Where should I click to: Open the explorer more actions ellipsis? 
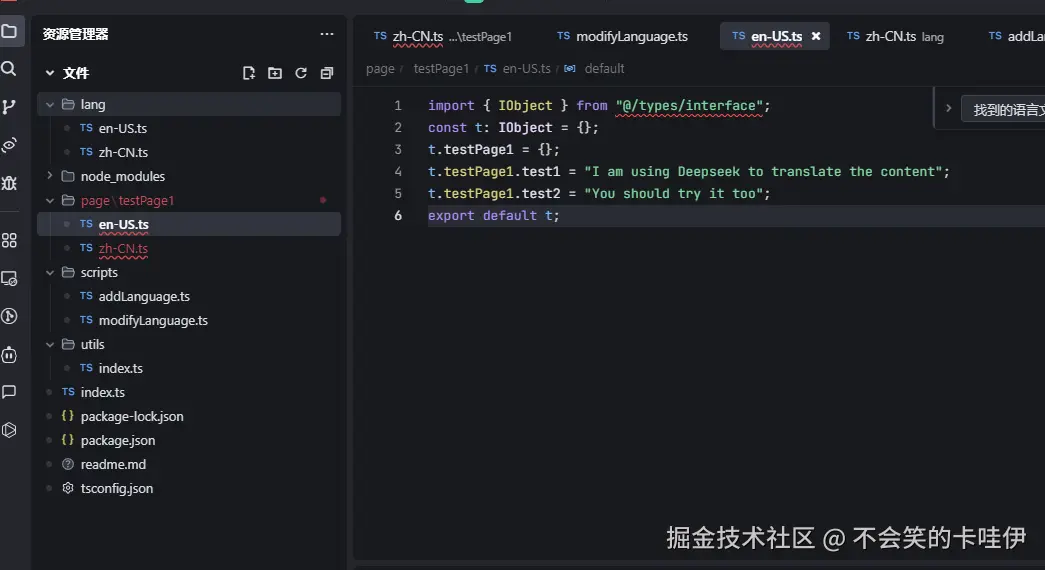pos(327,34)
